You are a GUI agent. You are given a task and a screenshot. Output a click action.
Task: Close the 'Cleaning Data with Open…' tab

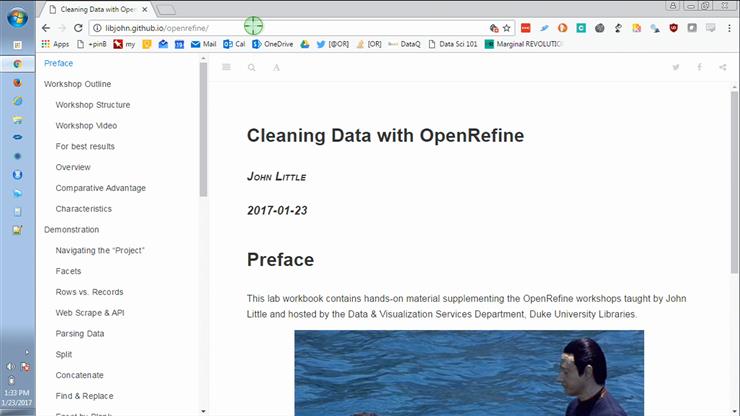click(145, 9)
